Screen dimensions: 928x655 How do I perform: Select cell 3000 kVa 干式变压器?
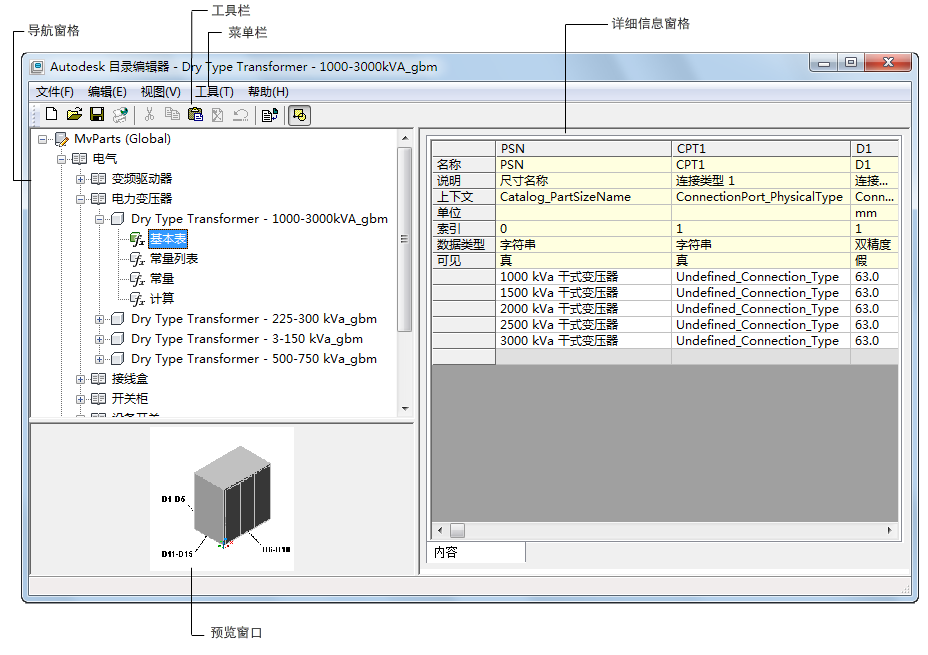coord(583,340)
